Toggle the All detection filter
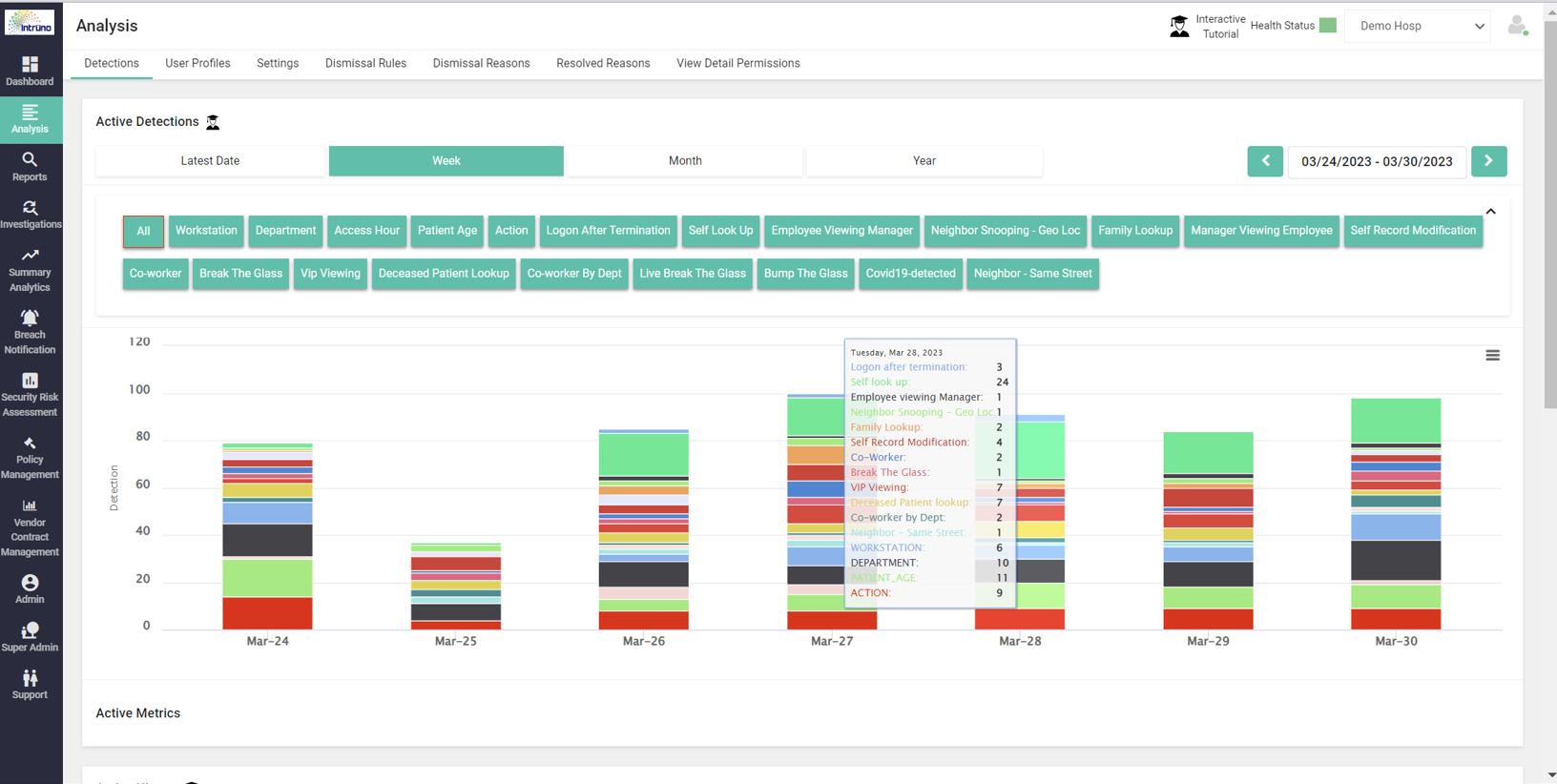This screenshot has width=1557, height=784. coord(143,231)
